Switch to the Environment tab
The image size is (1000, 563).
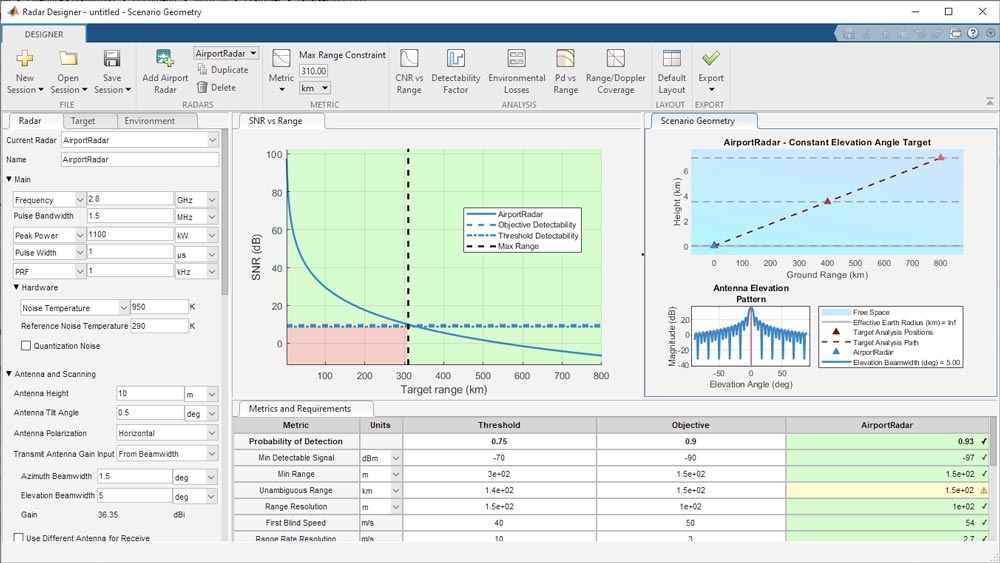pos(149,121)
